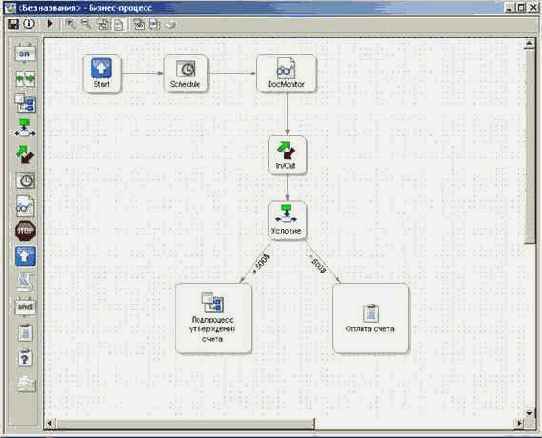Open the process info icon
This screenshot has width=542, height=438.
[x=29, y=24]
